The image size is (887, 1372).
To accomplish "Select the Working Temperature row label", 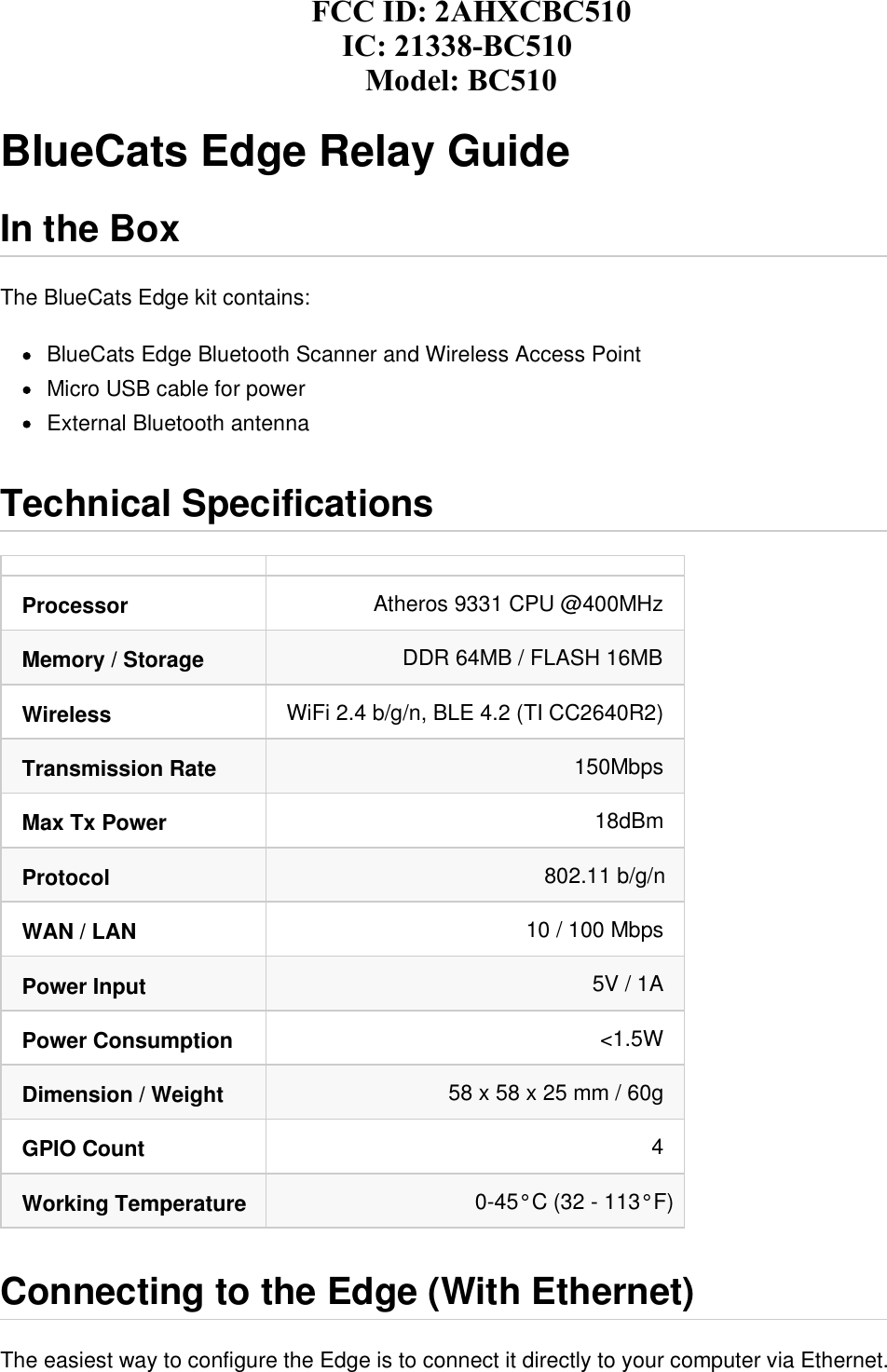I will click(x=134, y=1203).
